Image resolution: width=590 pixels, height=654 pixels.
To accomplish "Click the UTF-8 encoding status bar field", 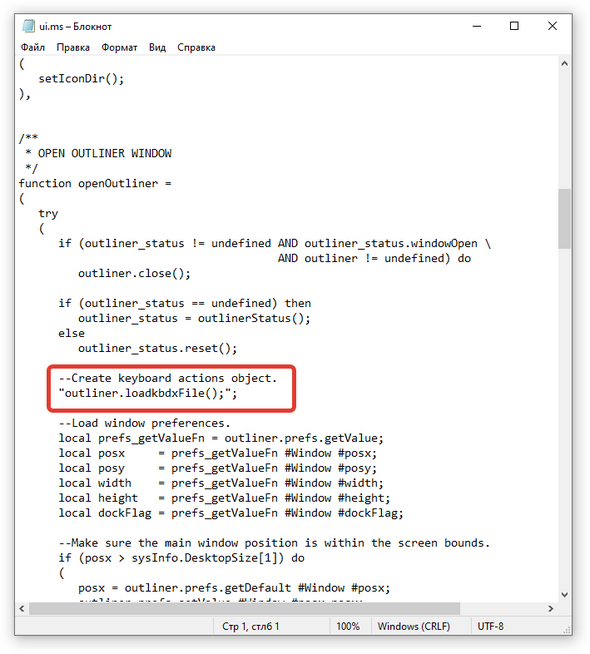I will [x=491, y=626].
